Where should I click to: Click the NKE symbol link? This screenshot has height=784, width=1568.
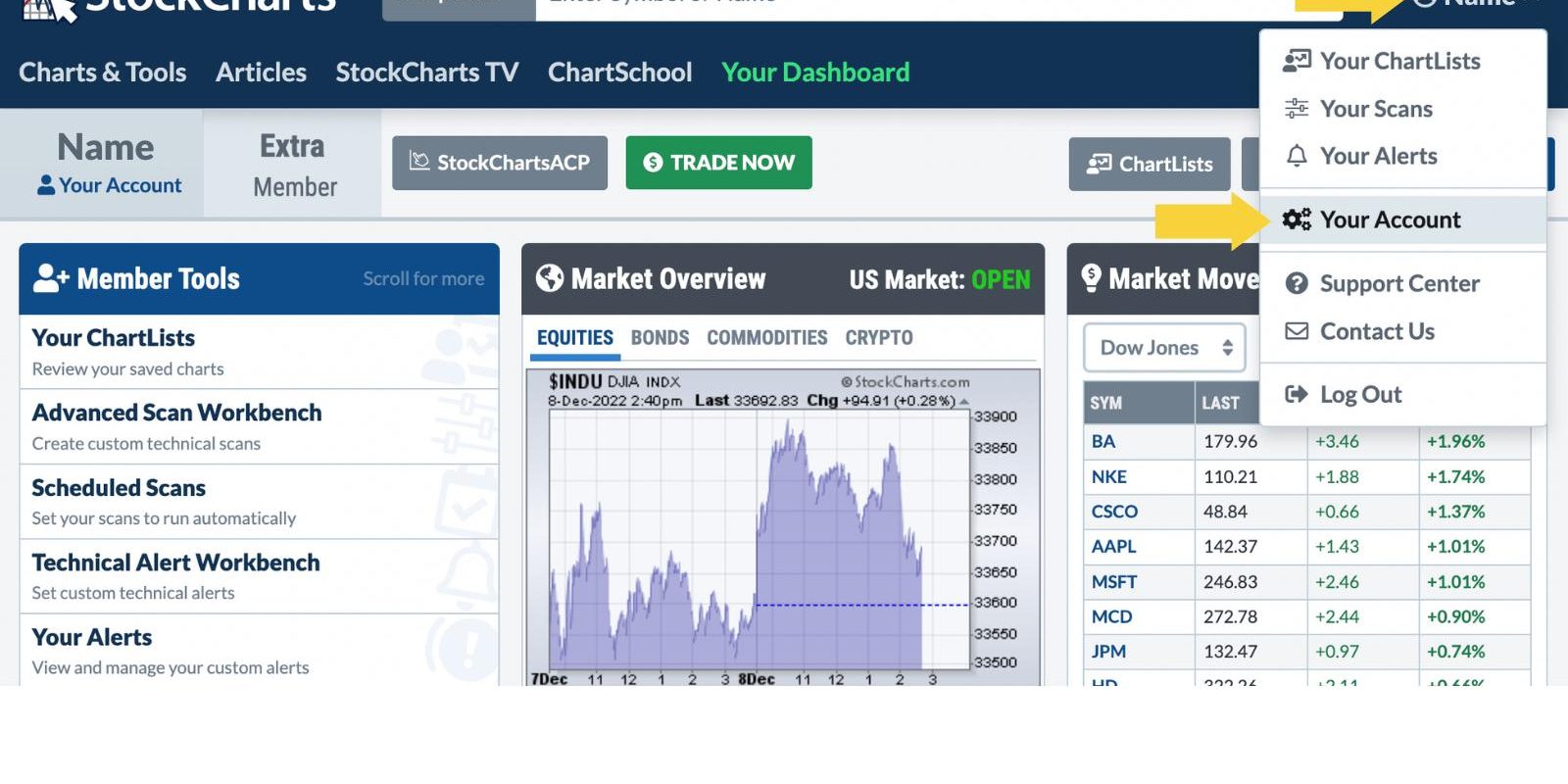(1109, 476)
